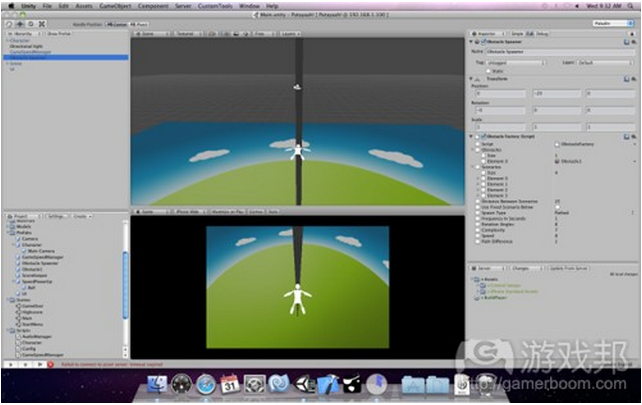Image resolution: width=642 pixels, height=405 pixels.
Task: Select the Highscore scene asset
Action: [32, 312]
